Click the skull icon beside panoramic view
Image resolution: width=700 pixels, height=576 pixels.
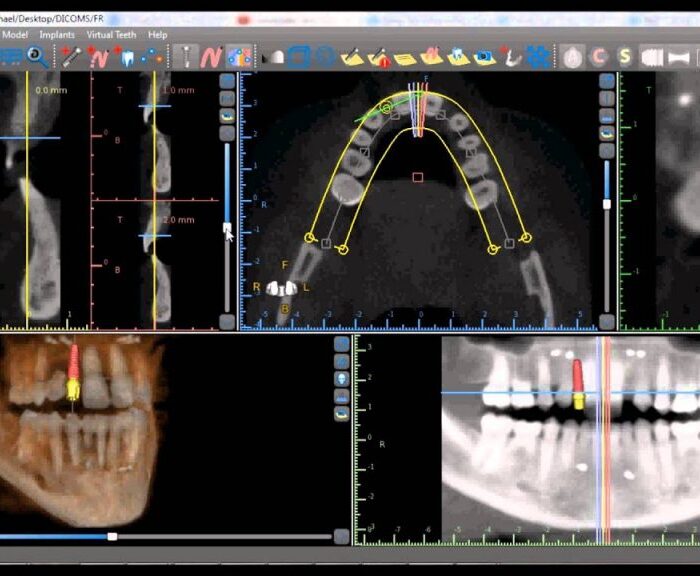tap(342, 379)
